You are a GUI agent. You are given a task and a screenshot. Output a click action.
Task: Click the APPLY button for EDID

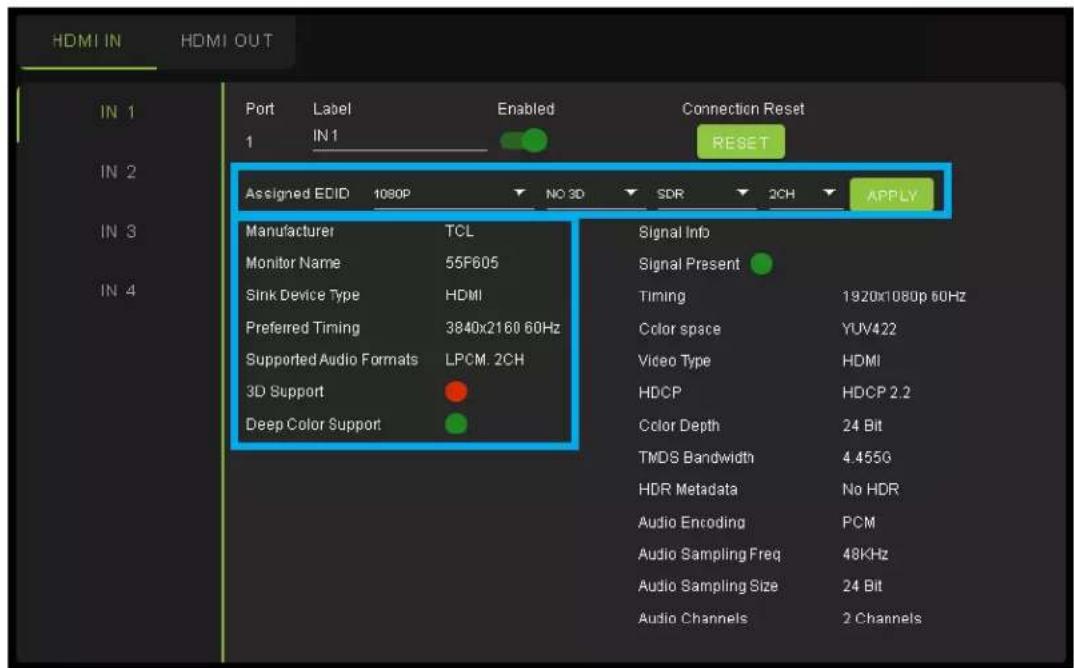pyautogui.click(x=891, y=195)
